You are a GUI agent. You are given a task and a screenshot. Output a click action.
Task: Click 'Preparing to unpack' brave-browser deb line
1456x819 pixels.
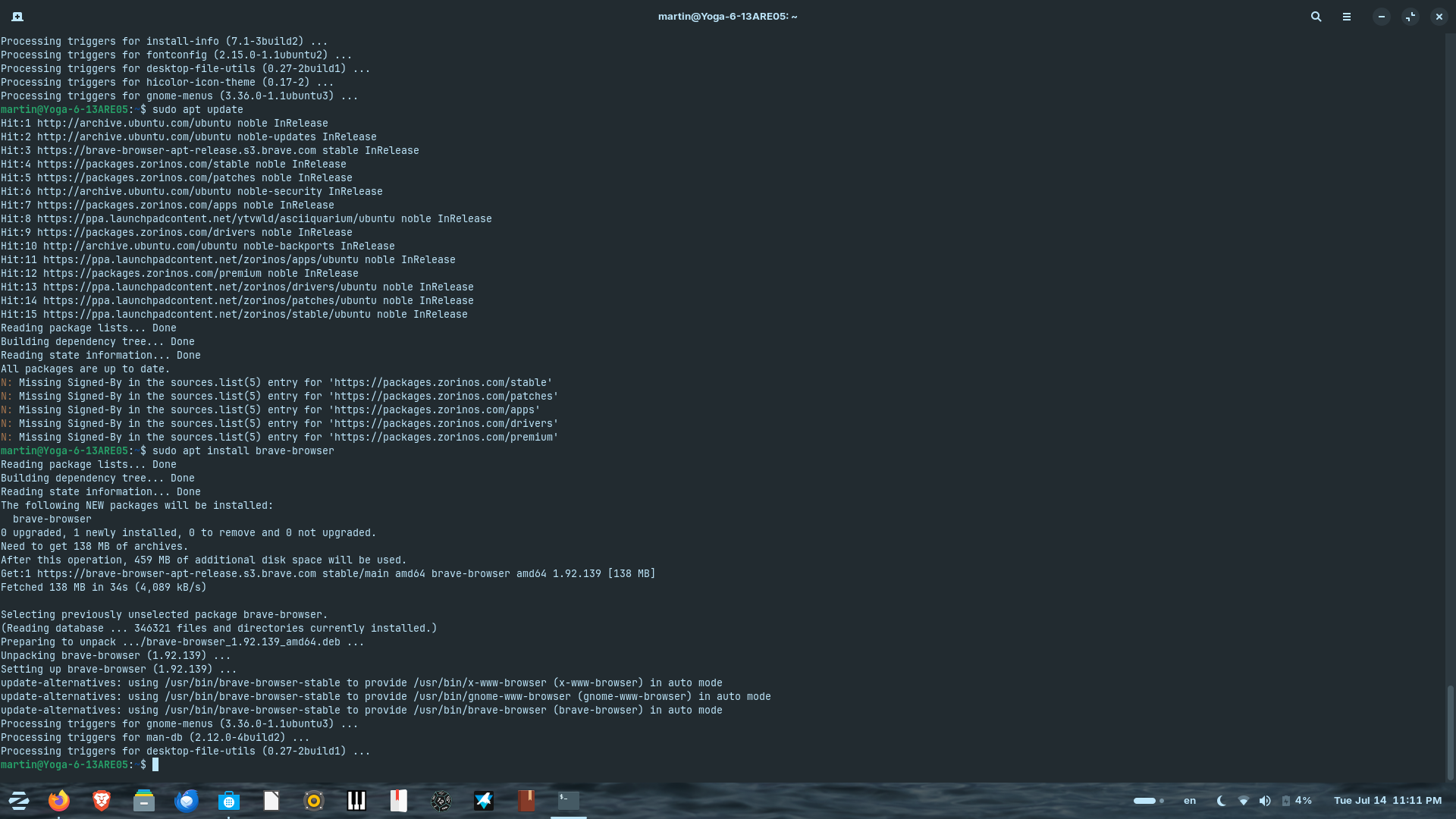(183, 642)
